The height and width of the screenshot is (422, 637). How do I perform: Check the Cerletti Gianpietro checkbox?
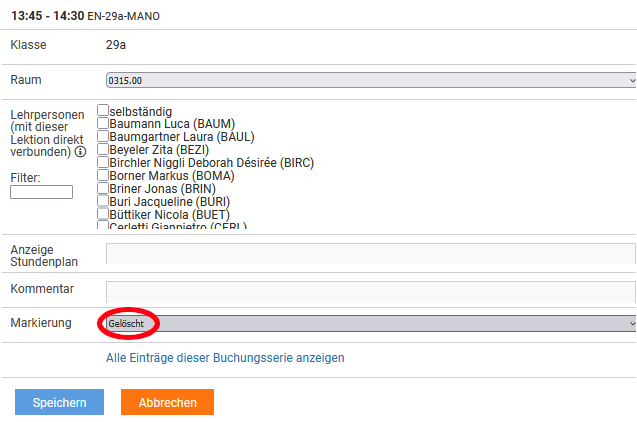coord(103,226)
